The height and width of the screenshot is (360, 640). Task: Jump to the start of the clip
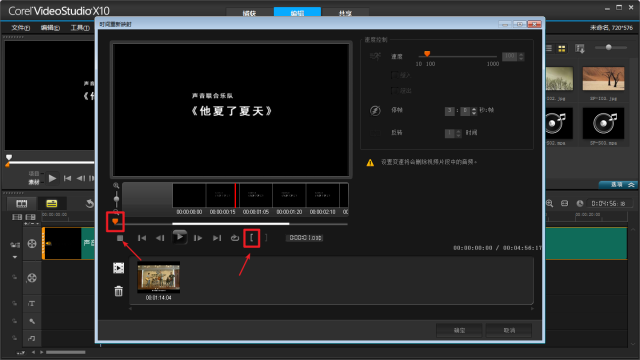[142, 238]
